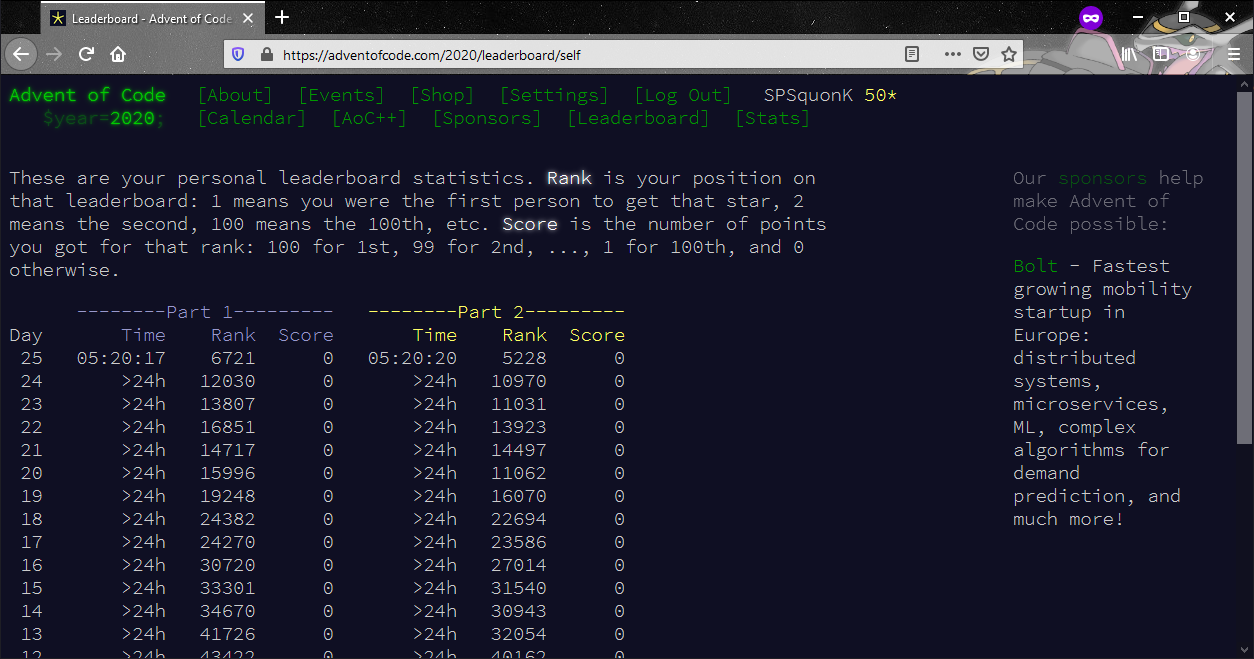Open the Calendar page

click(252, 118)
